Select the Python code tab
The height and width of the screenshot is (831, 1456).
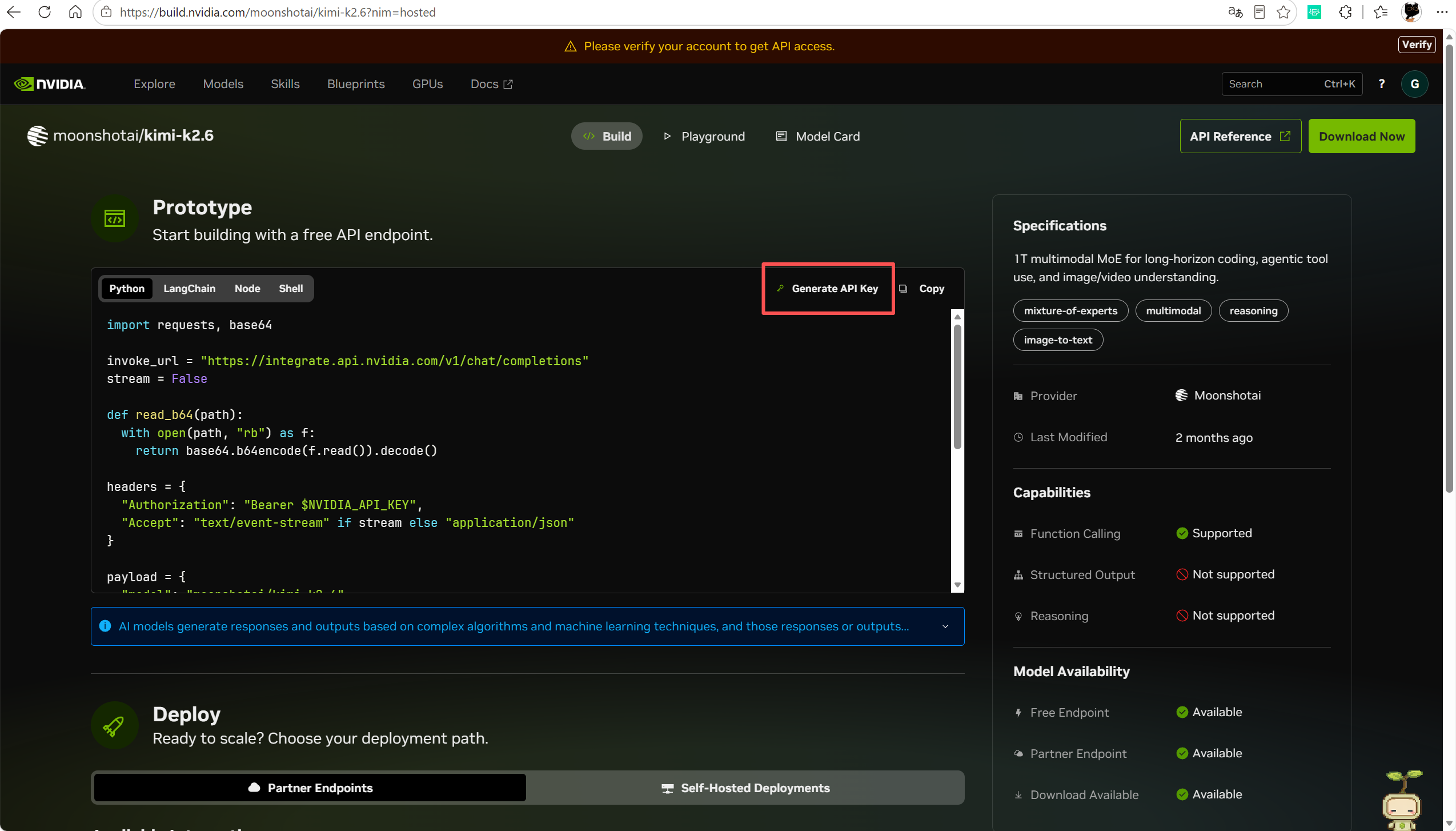pos(127,289)
